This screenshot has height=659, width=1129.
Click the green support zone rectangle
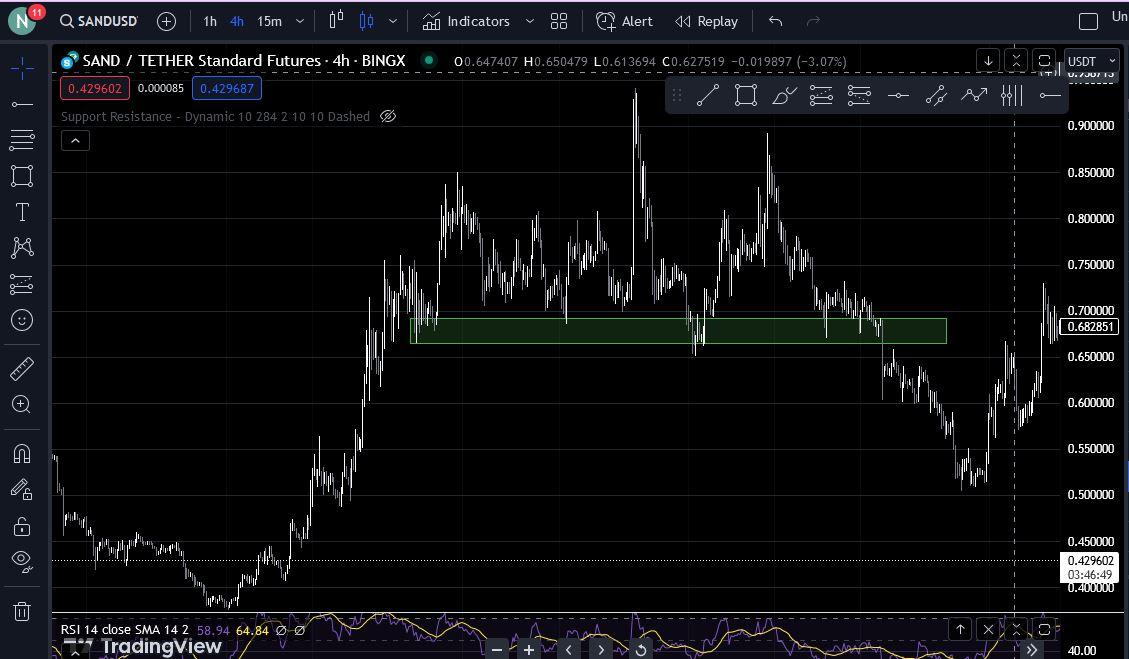pos(678,331)
